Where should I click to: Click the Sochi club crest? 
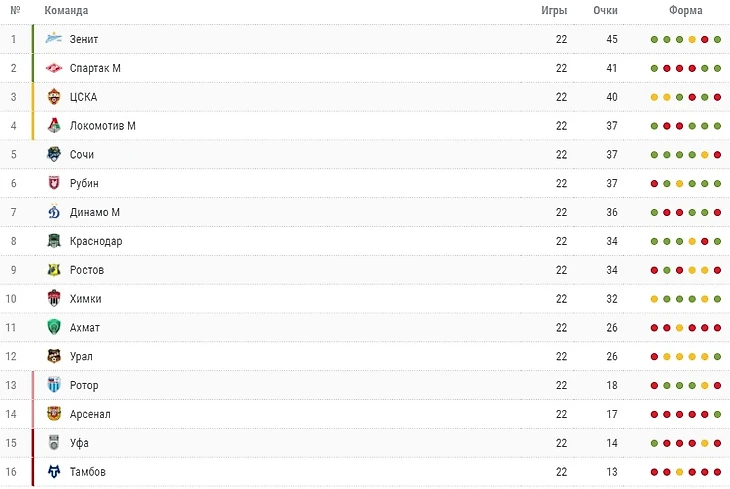point(54,154)
